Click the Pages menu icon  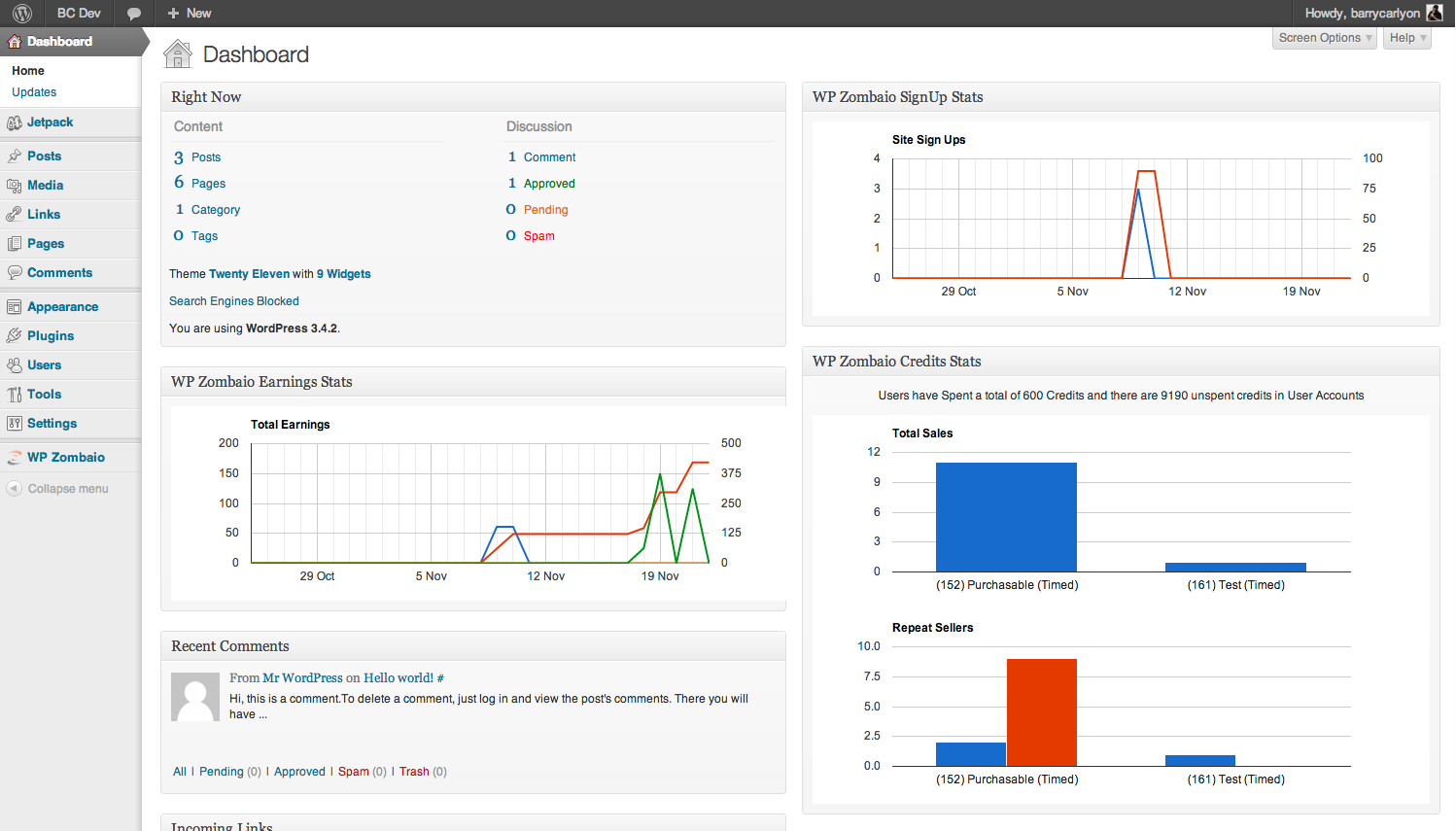(15, 244)
